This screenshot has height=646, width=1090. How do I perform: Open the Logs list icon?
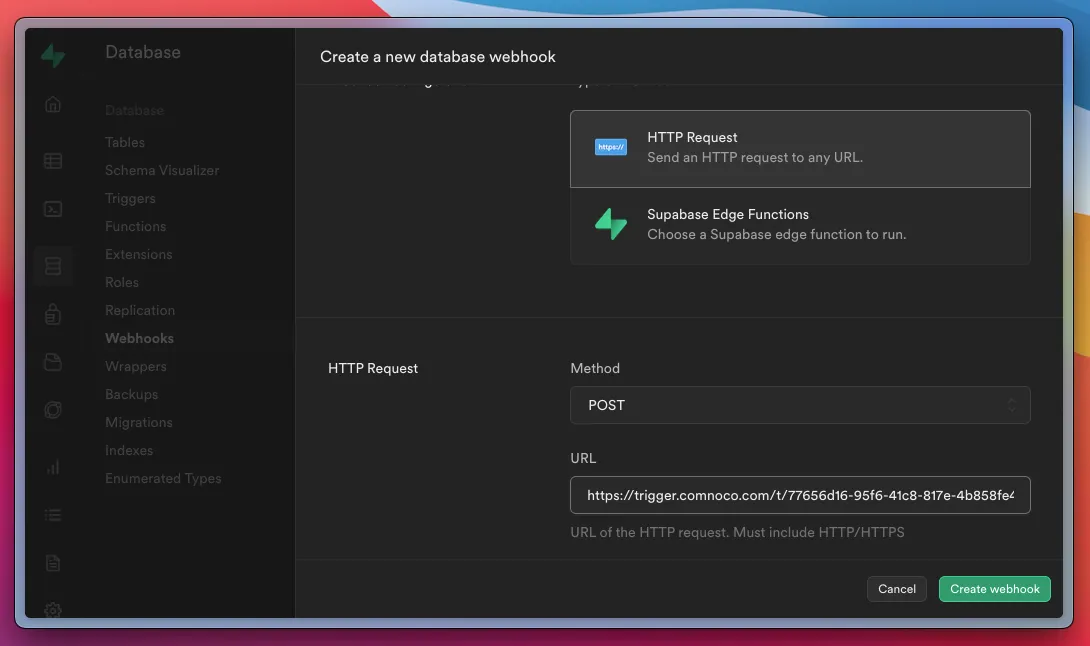click(x=53, y=515)
